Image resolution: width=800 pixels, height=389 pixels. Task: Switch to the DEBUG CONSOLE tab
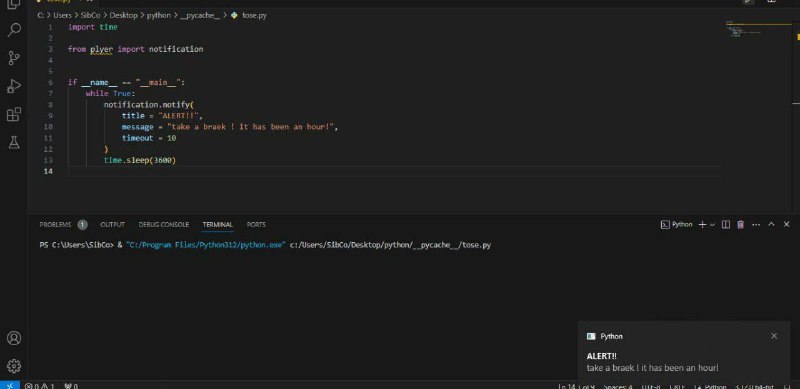164,225
